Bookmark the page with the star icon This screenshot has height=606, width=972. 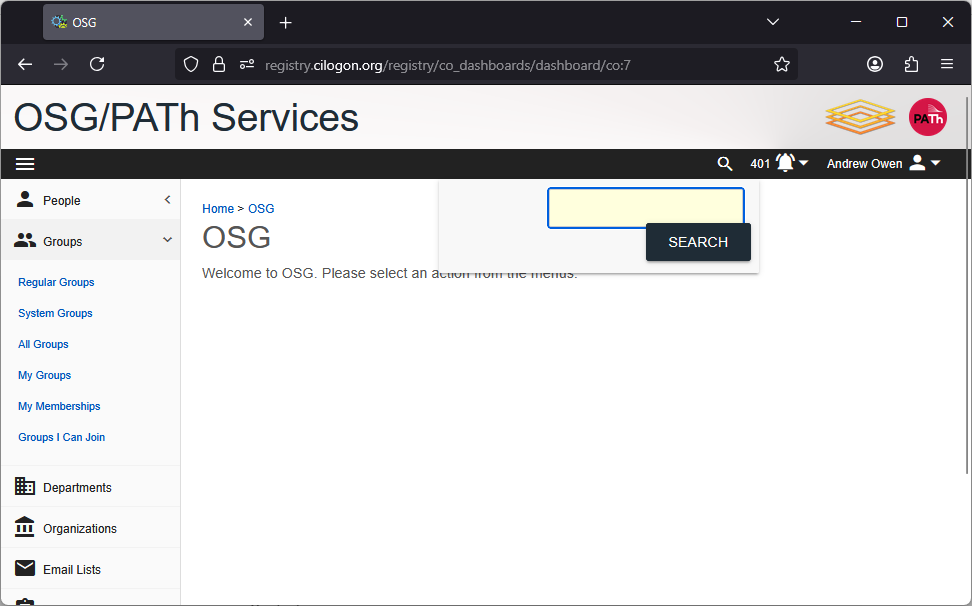pyautogui.click(x=782, y=64)
